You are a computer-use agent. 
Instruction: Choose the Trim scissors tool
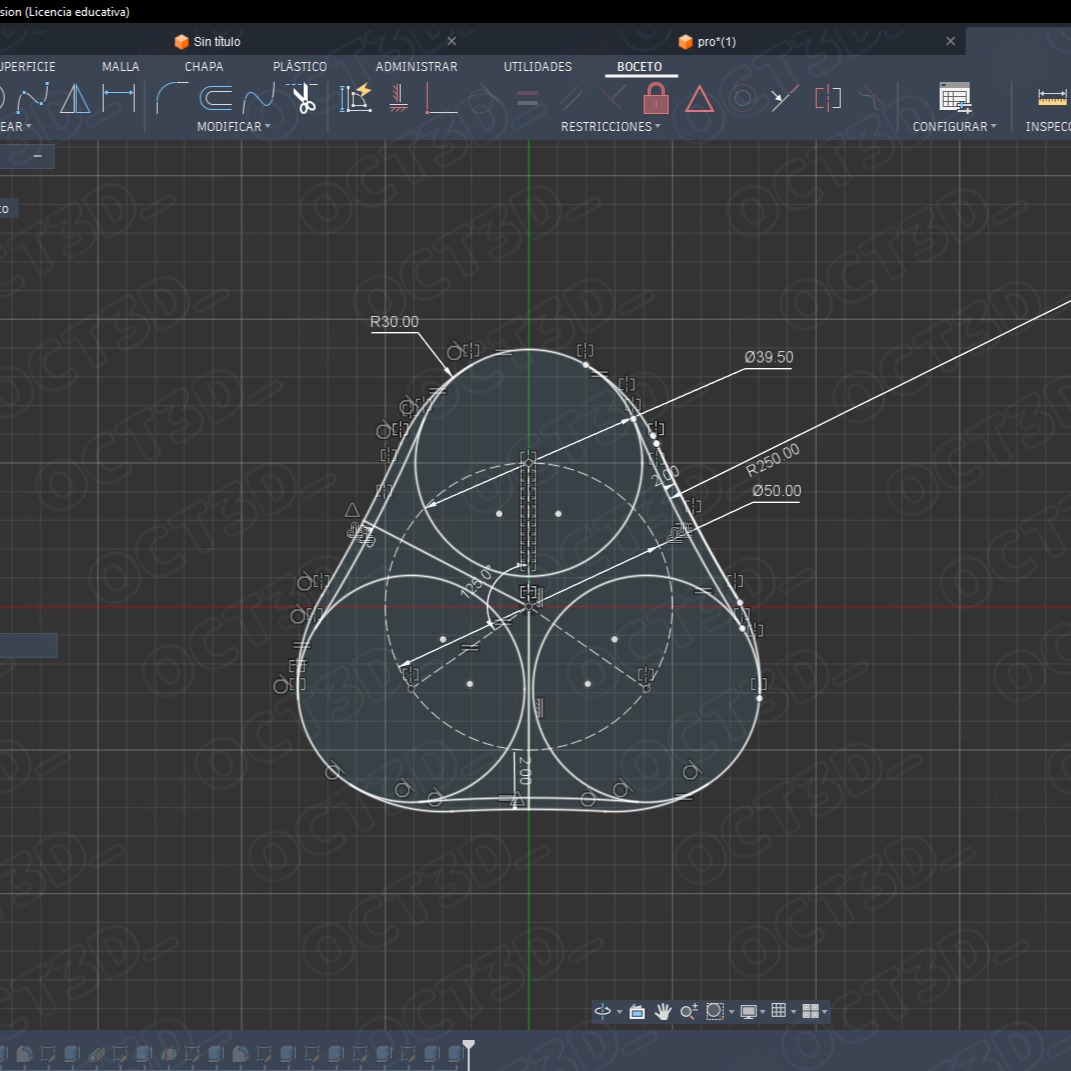coord(303,98)
